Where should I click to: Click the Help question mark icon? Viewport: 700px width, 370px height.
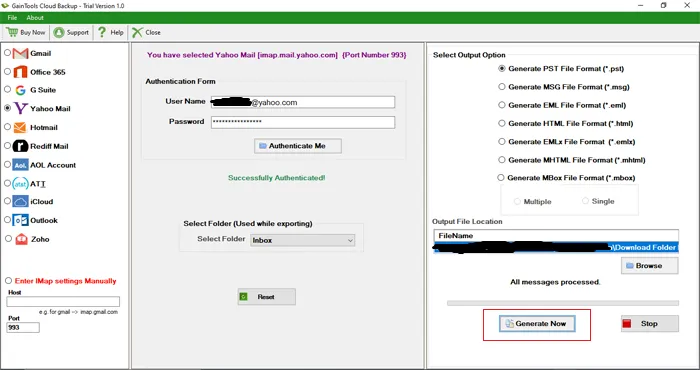click(x=102, y=32)
